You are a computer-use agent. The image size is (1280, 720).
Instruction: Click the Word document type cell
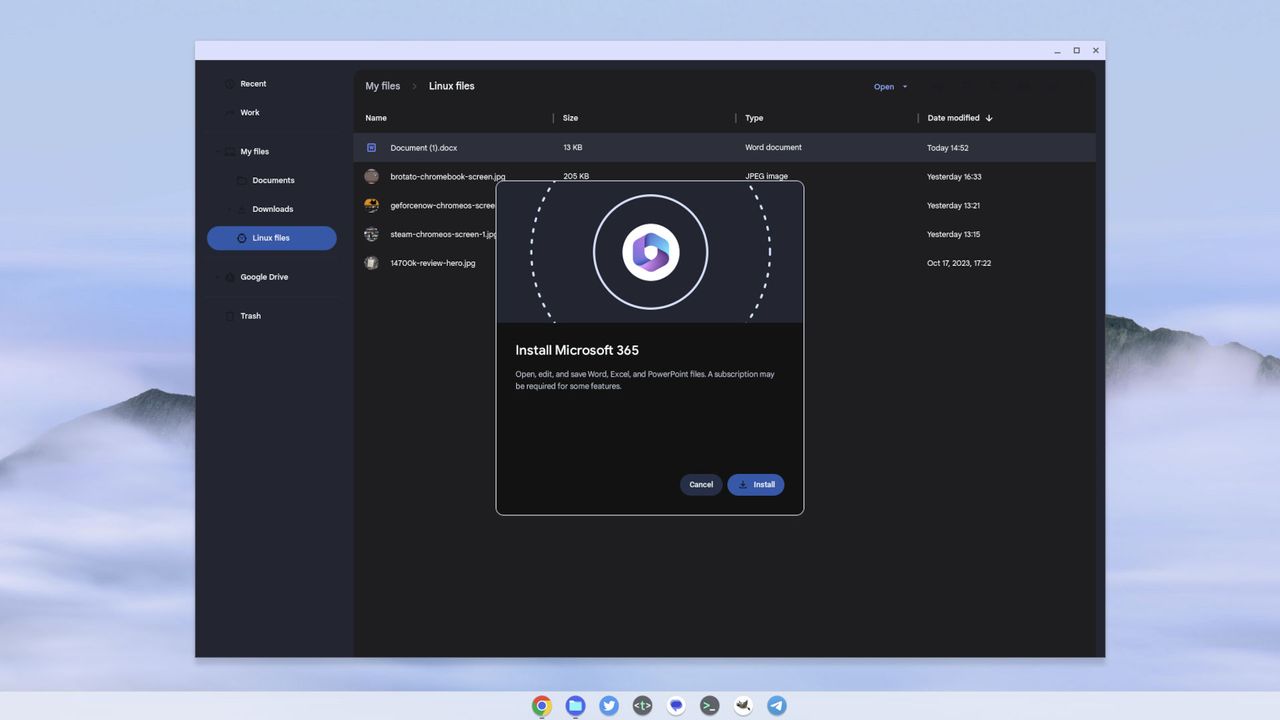click(773, 148)
